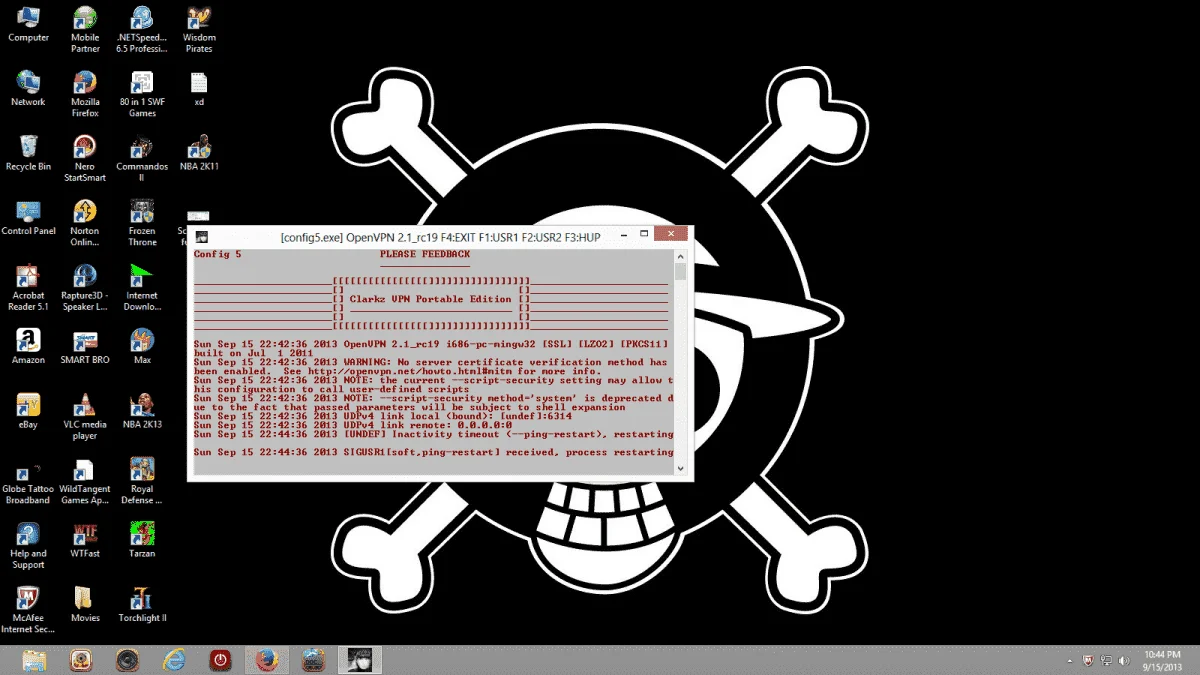
Task: Open the Tarzan desktop shortcut
Action: click(142, 538)
